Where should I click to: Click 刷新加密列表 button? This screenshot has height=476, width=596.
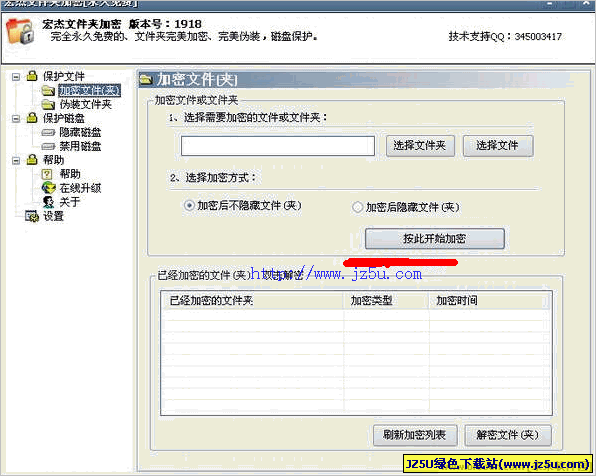415,435
